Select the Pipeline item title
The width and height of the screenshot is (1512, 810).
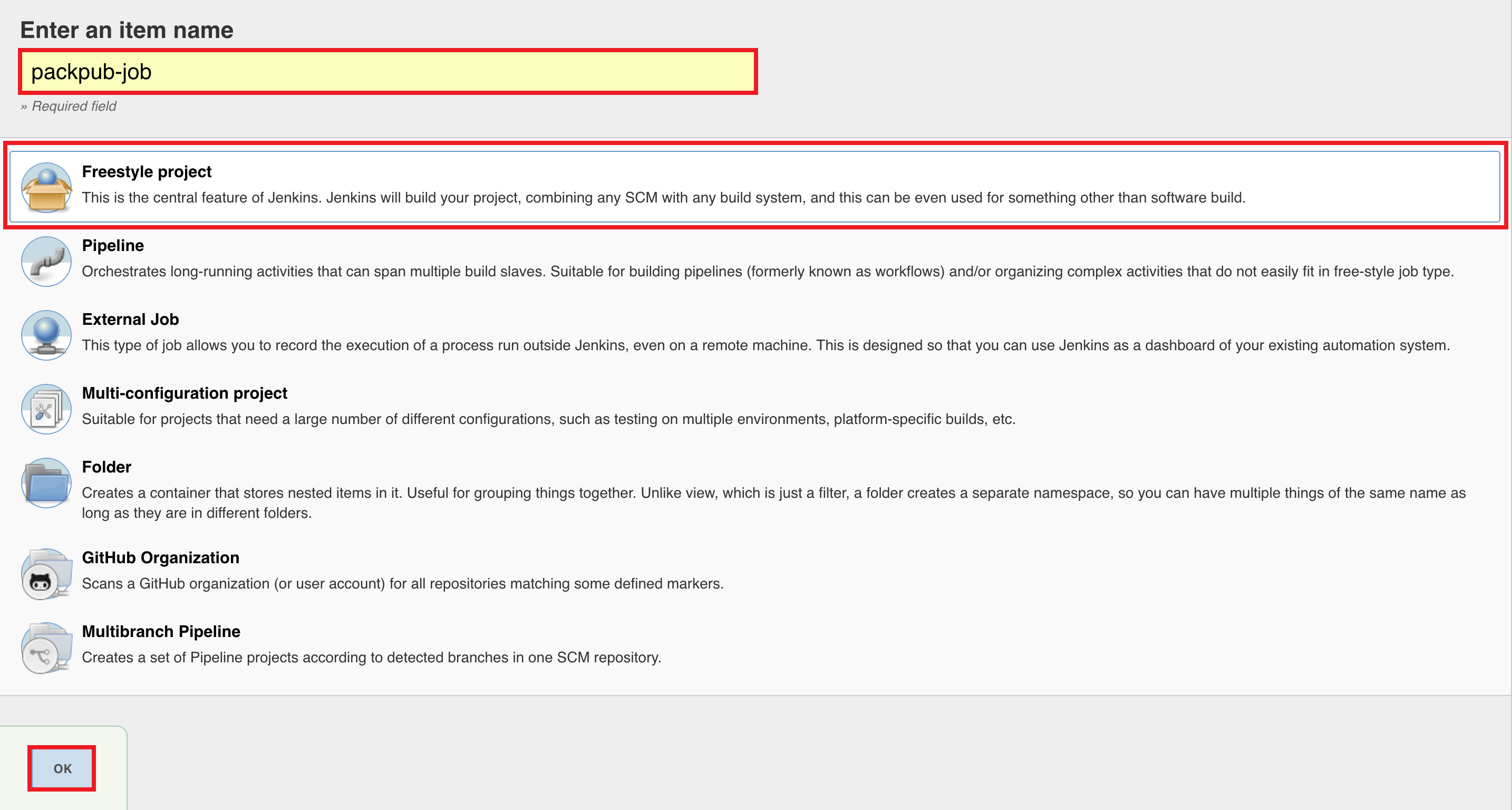(113, 245)
